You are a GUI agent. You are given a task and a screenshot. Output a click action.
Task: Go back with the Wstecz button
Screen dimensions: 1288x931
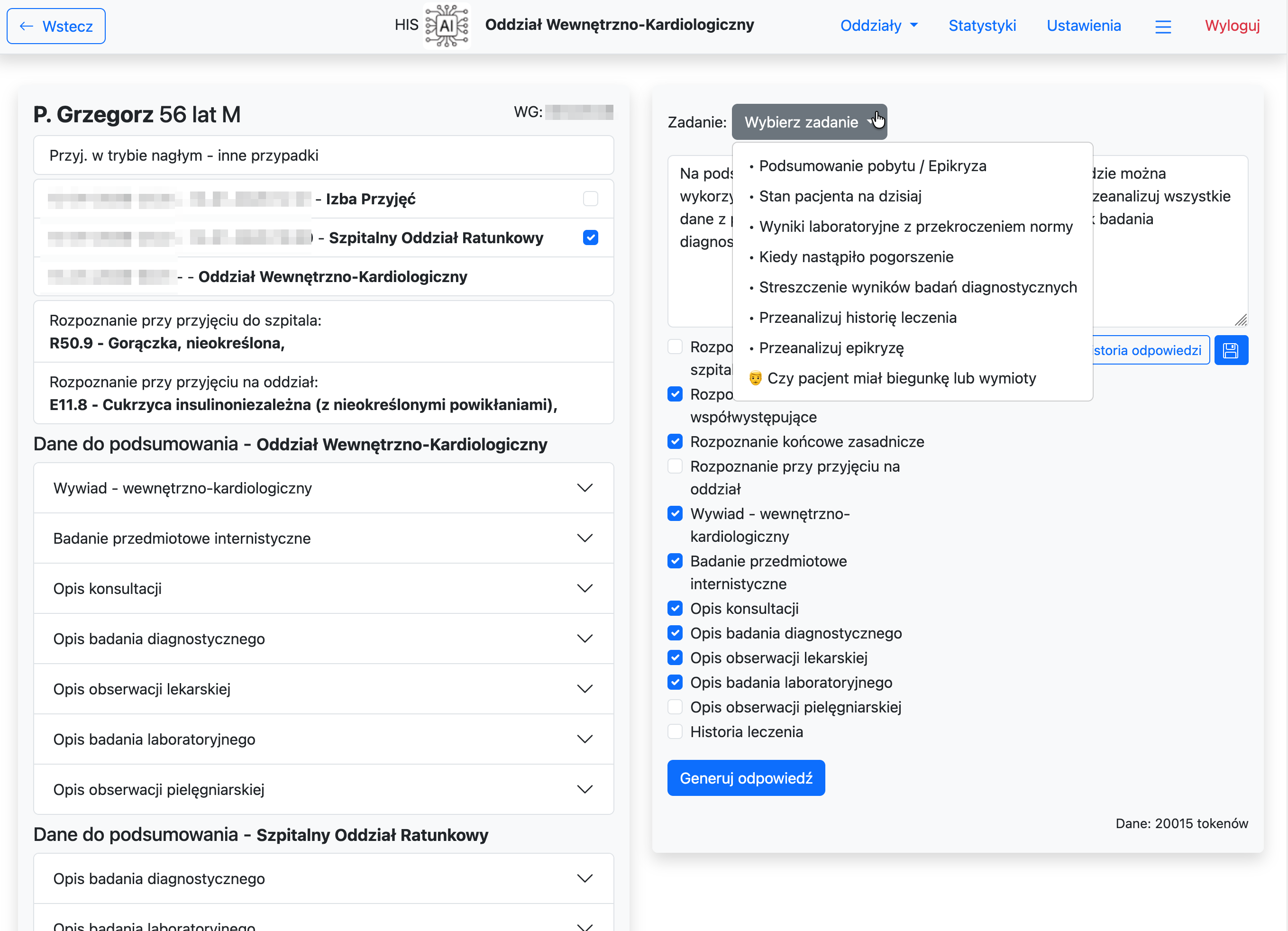tap(55, 26)
